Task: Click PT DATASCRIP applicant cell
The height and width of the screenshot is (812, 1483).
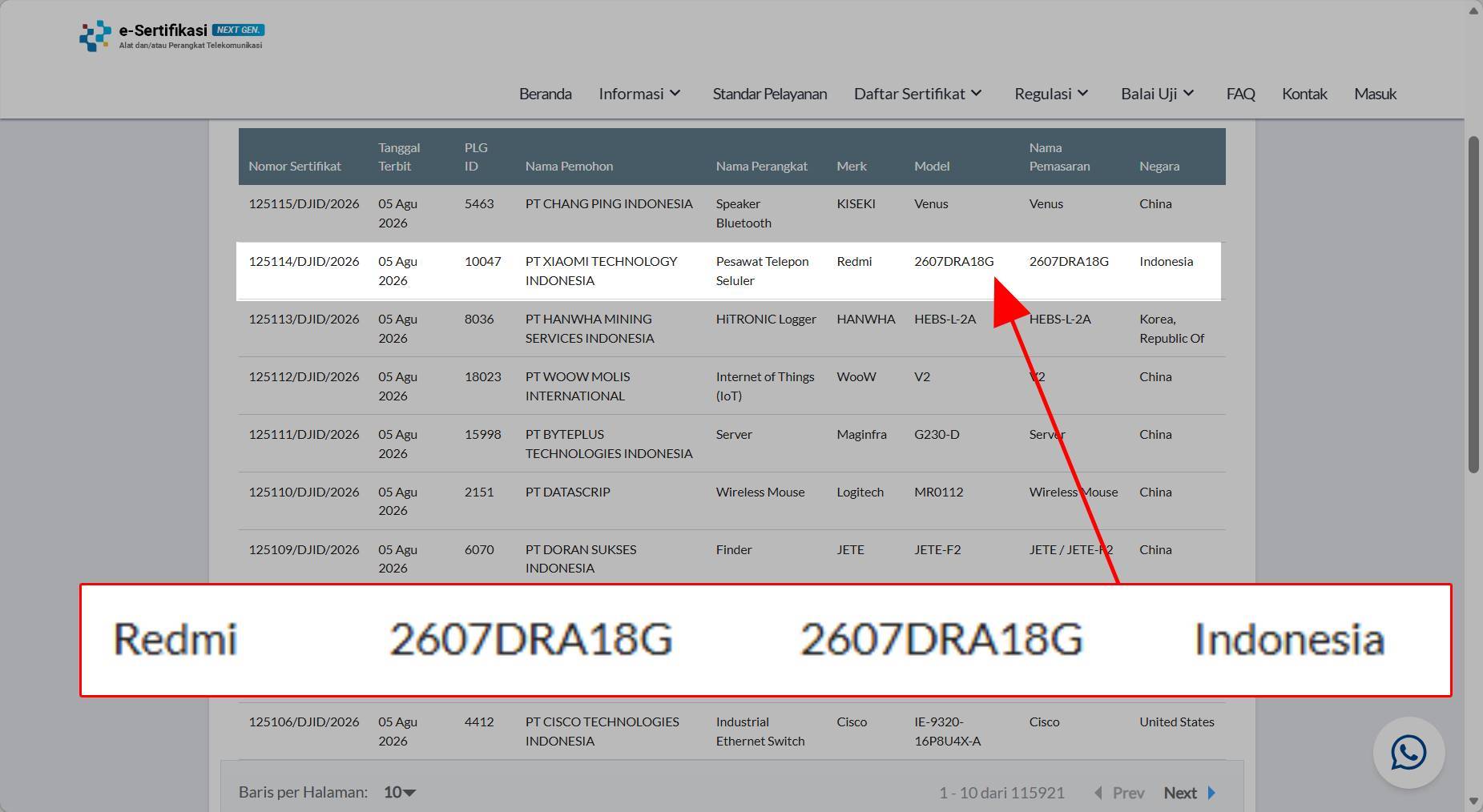Action: (x=567, y=492)
